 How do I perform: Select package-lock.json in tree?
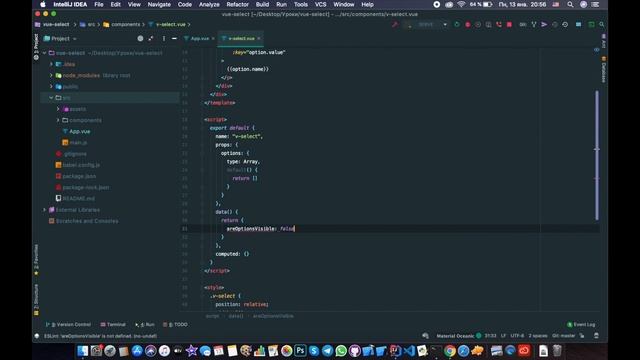point(86,187)
